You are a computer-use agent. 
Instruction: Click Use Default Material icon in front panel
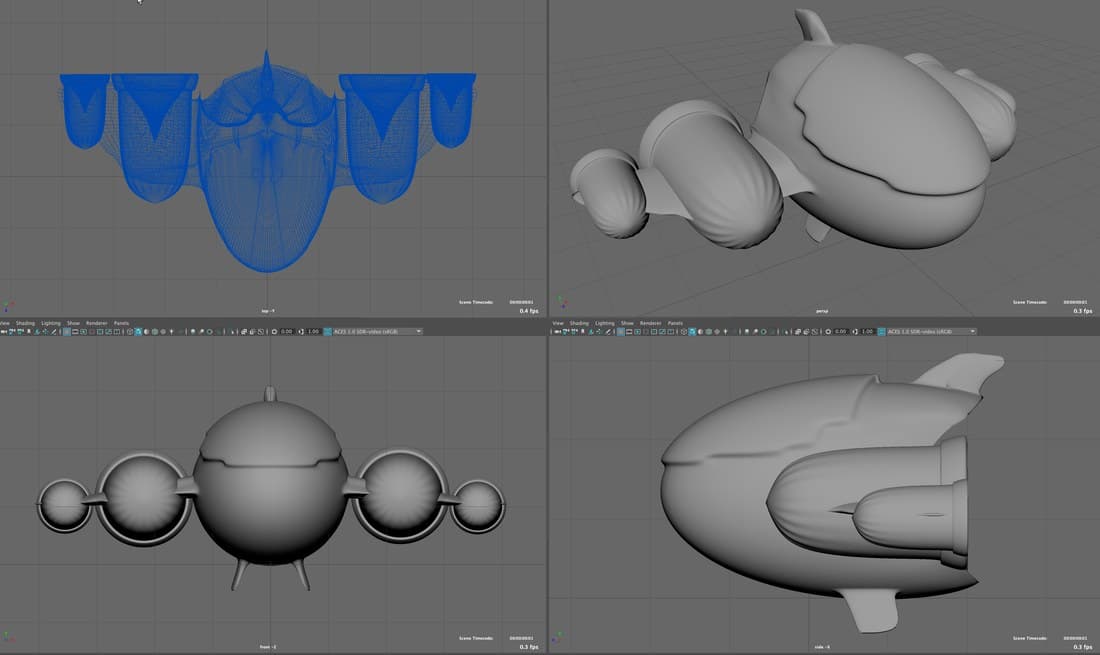(147, 332)
